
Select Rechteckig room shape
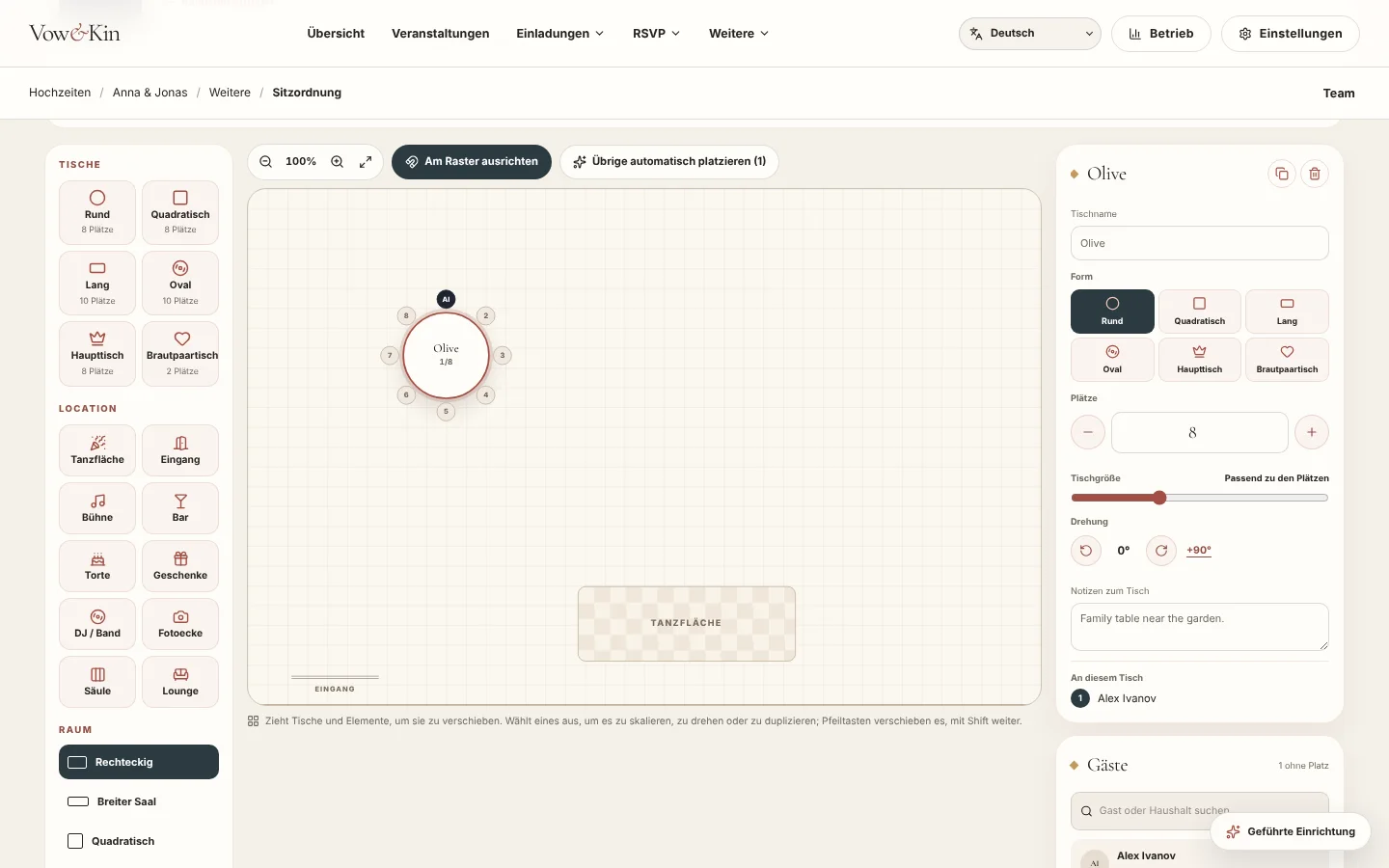coord(139,762)
